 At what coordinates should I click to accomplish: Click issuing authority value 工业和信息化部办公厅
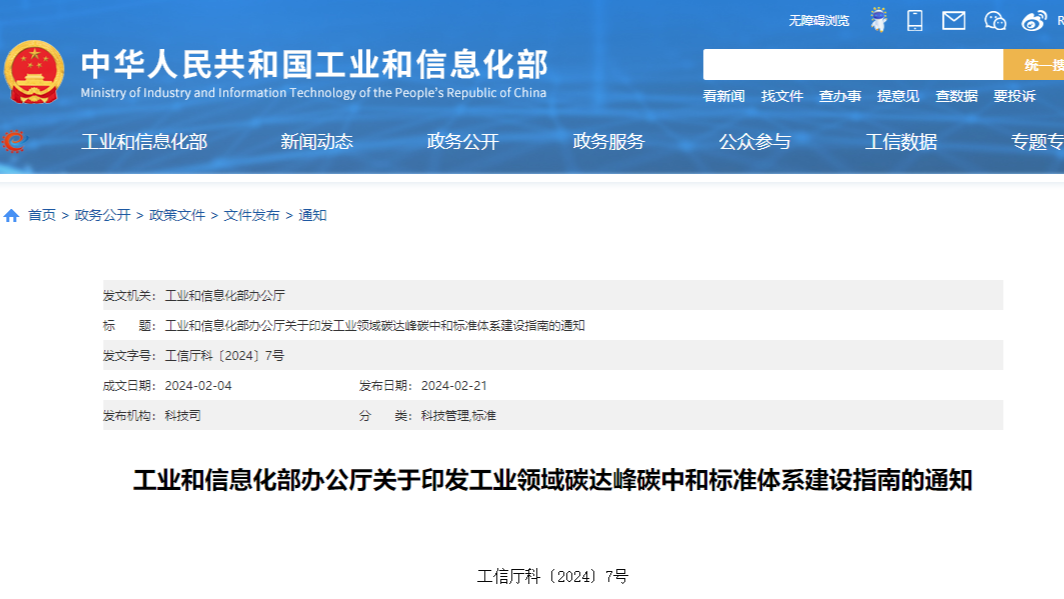[225, 296]
